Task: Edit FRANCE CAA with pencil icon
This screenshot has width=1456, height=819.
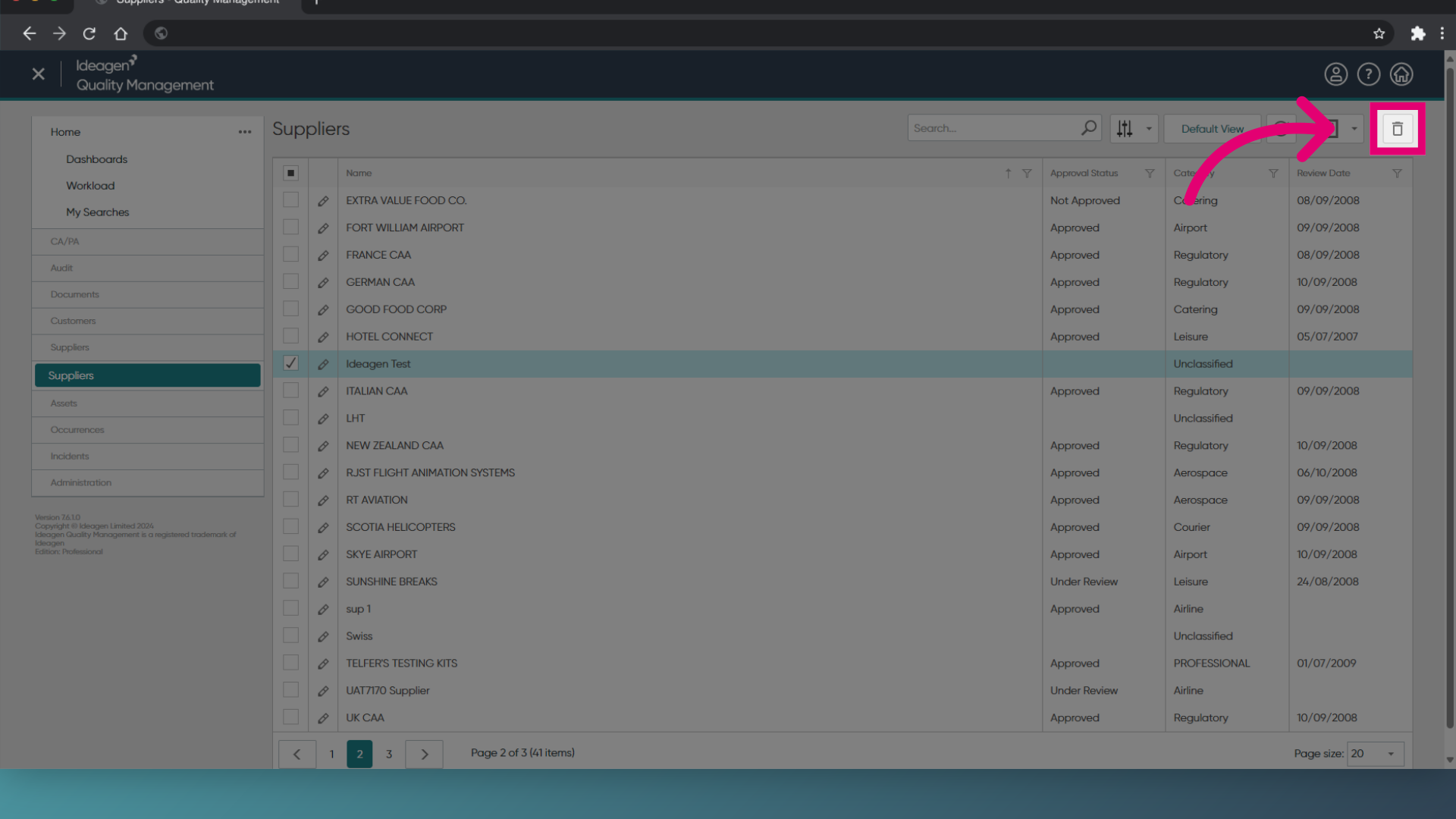Action: coord(323,256)
